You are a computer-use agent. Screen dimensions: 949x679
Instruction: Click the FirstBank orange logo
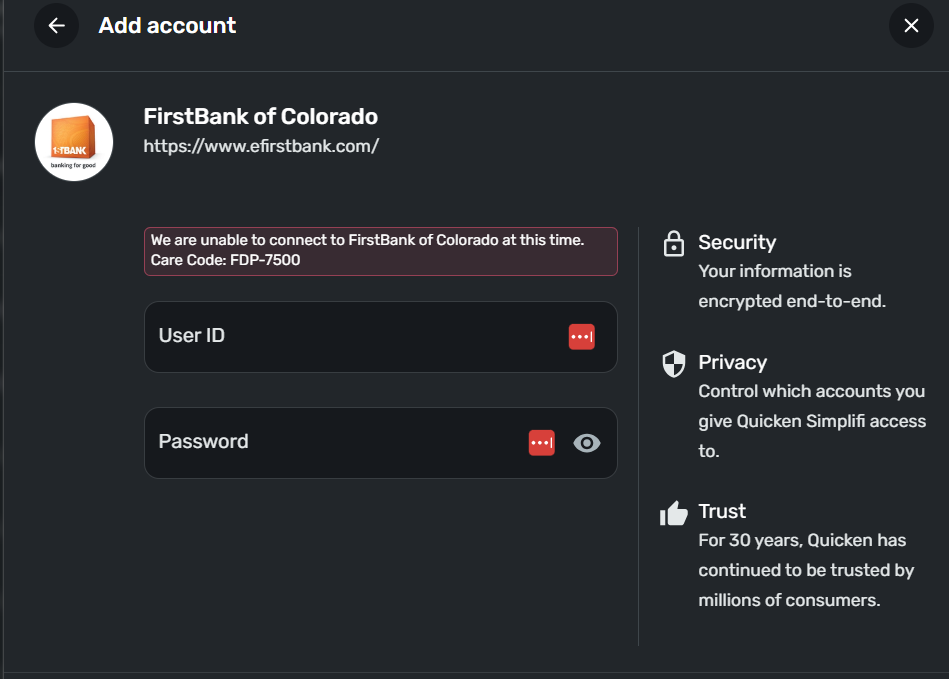click(x=74, y=142)
